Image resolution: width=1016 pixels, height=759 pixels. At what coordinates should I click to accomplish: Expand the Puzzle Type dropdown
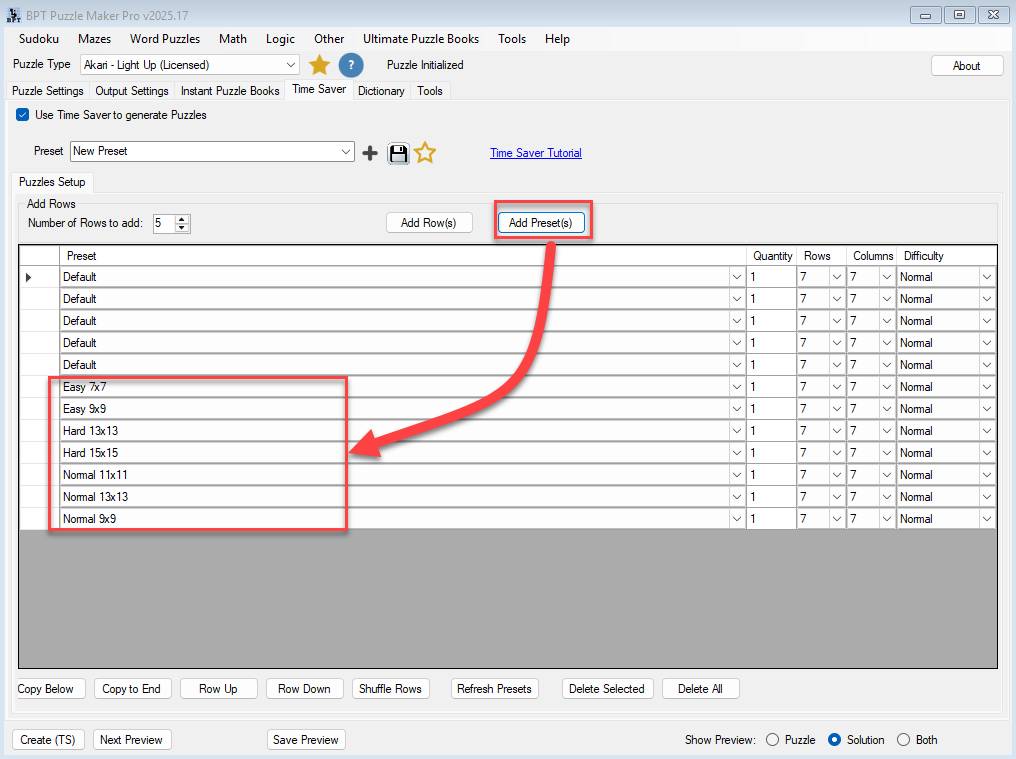(x=291, y=65)
